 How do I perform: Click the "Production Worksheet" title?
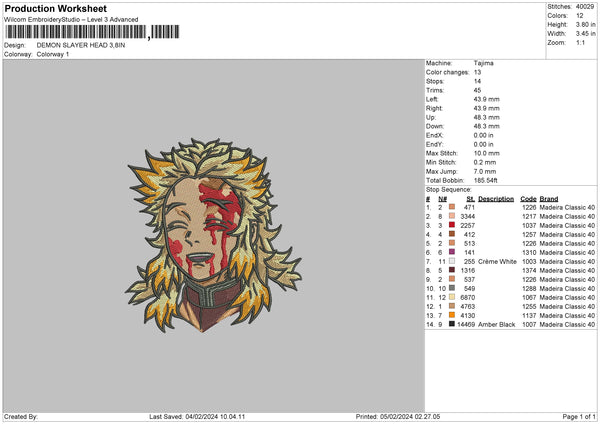pos(56,8)
